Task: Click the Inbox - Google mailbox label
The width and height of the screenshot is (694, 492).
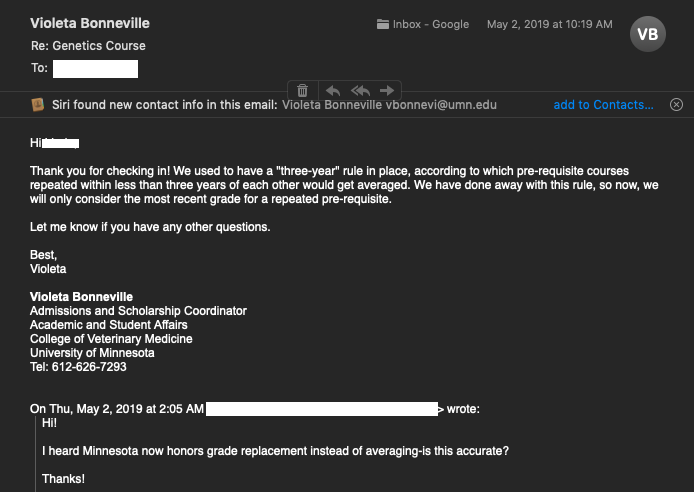Action: tap(431, 24)
